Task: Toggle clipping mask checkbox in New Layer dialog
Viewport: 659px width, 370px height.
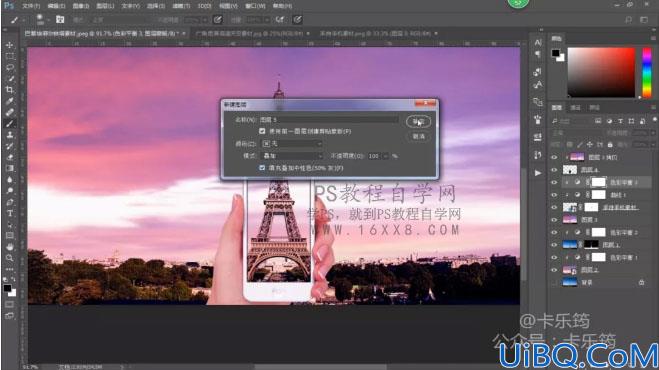Action: click(x=262, y=131)
